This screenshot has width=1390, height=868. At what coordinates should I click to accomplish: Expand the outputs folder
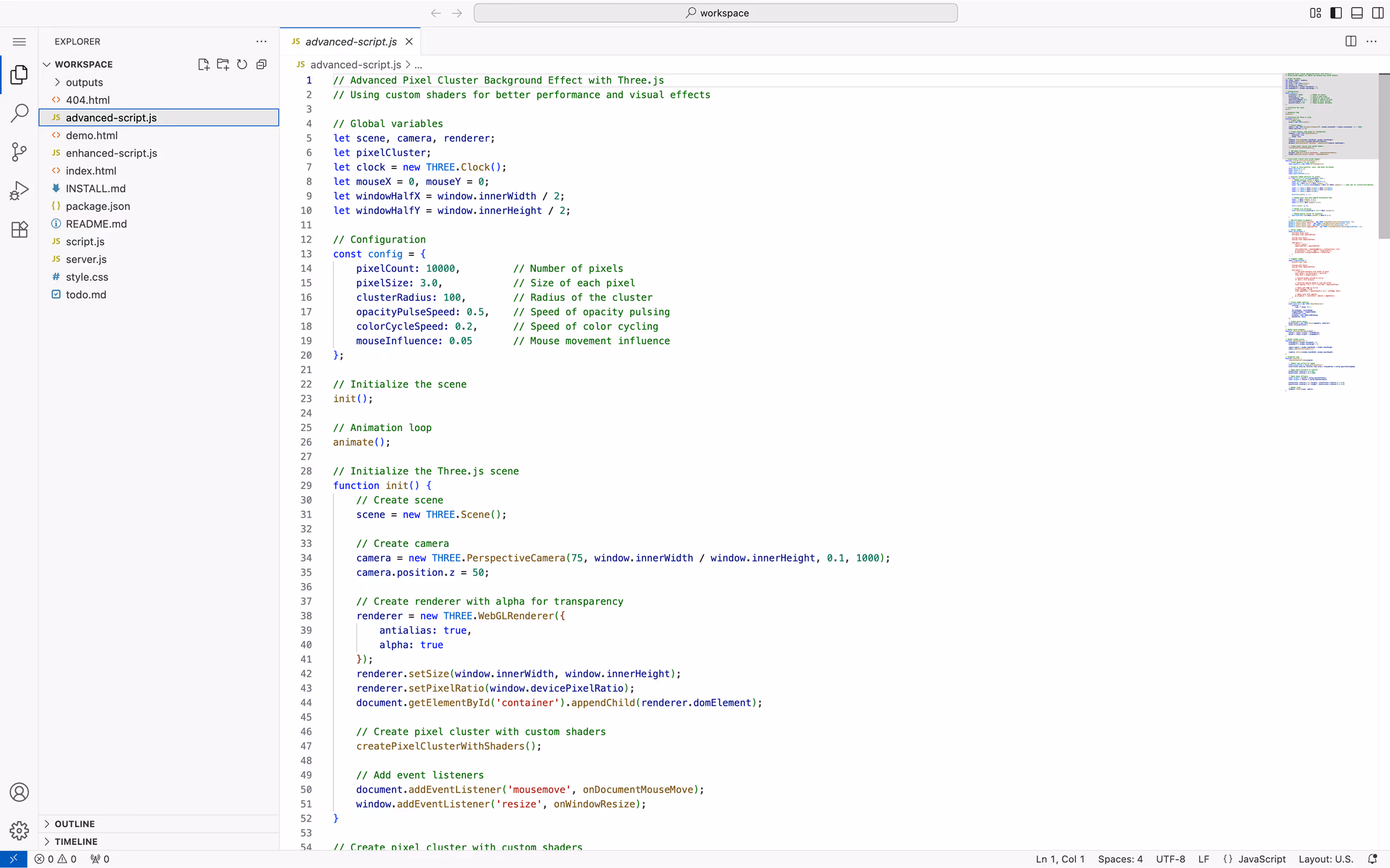(x=84, y=82)
